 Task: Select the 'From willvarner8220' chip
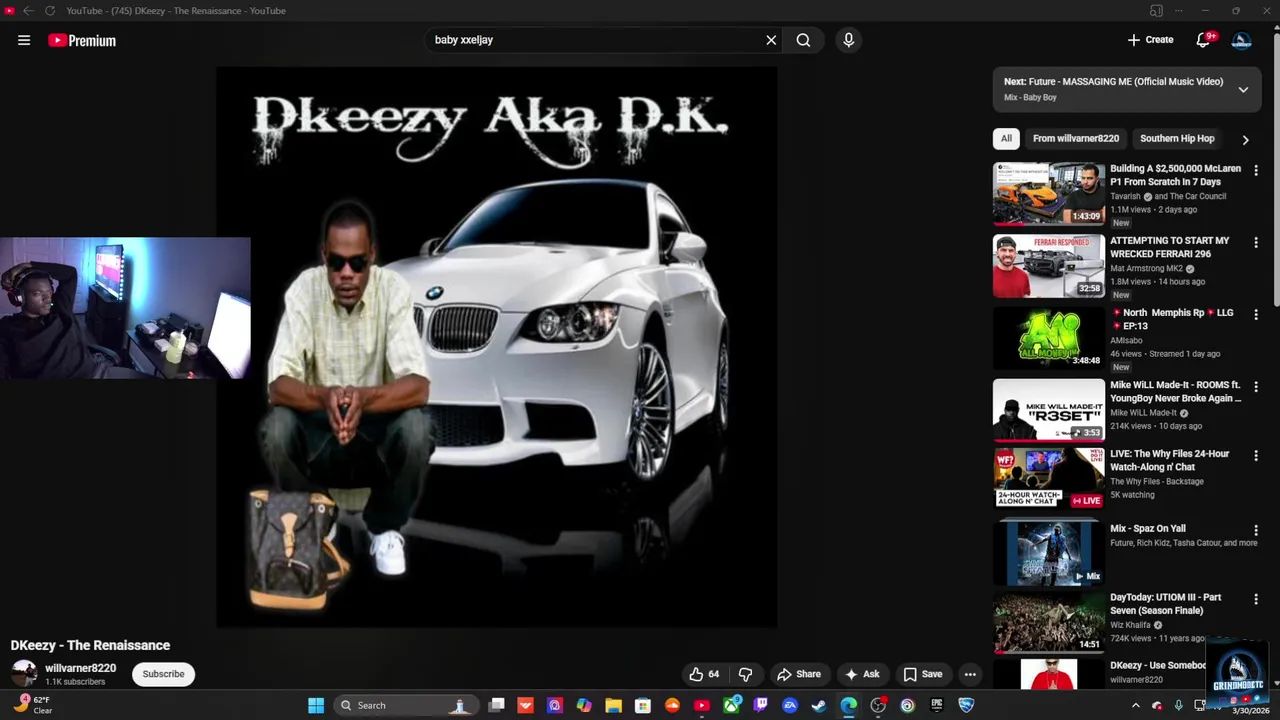pos(1076,139)
